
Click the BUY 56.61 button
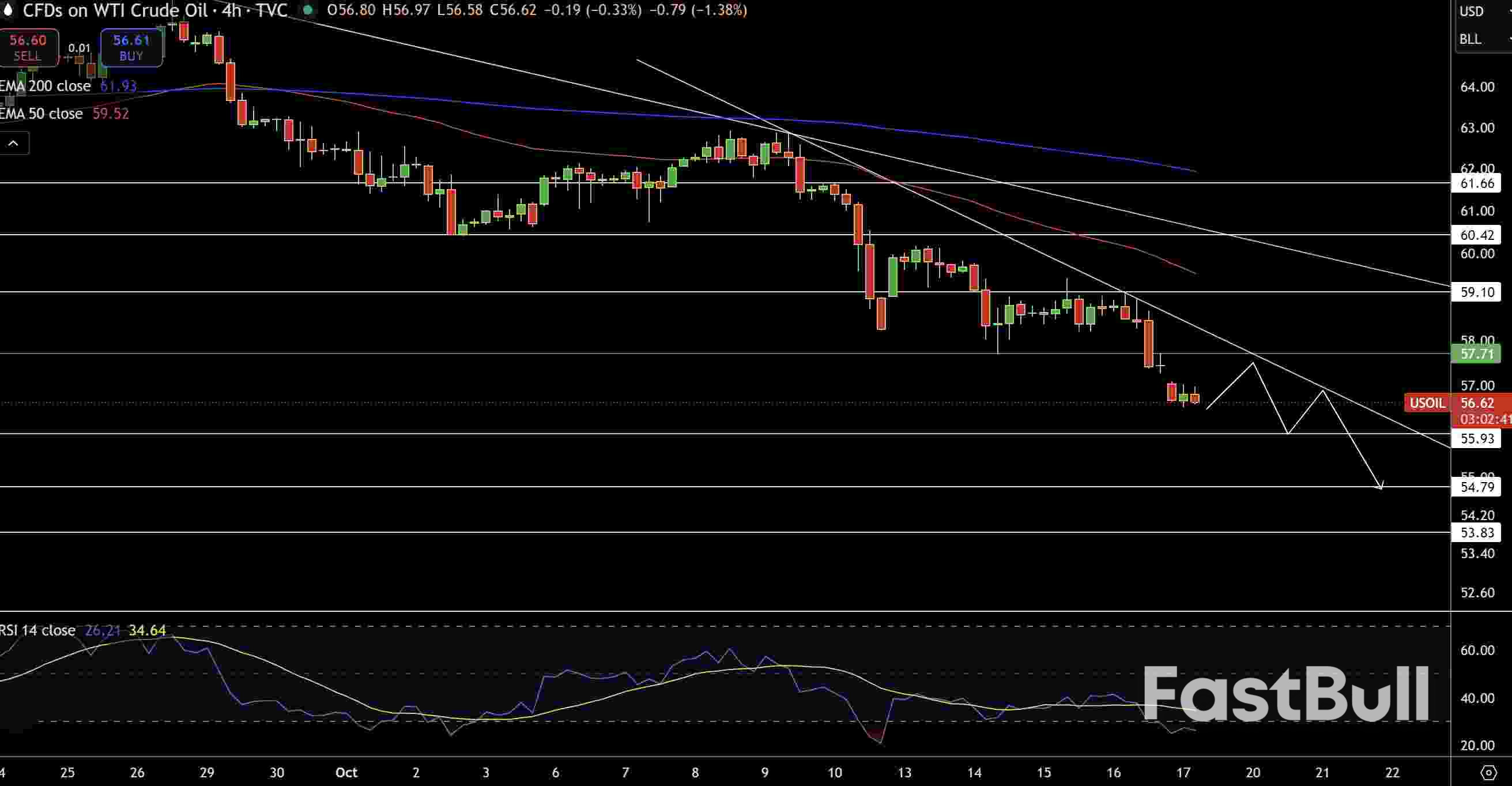pos(131,47)
